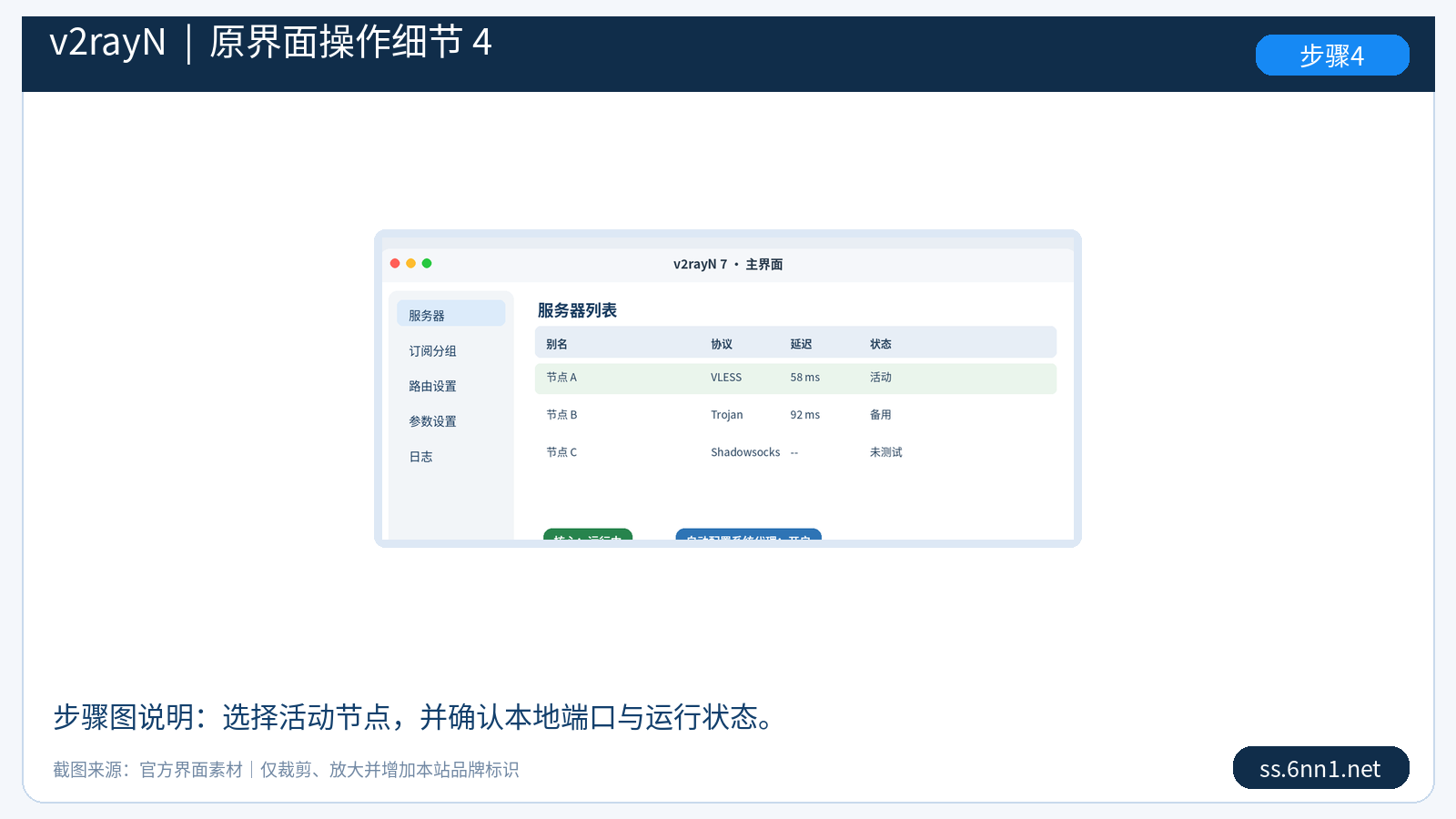Open the ss.6nn1.net site label
1456x819 pixels.
(1320, 768)
